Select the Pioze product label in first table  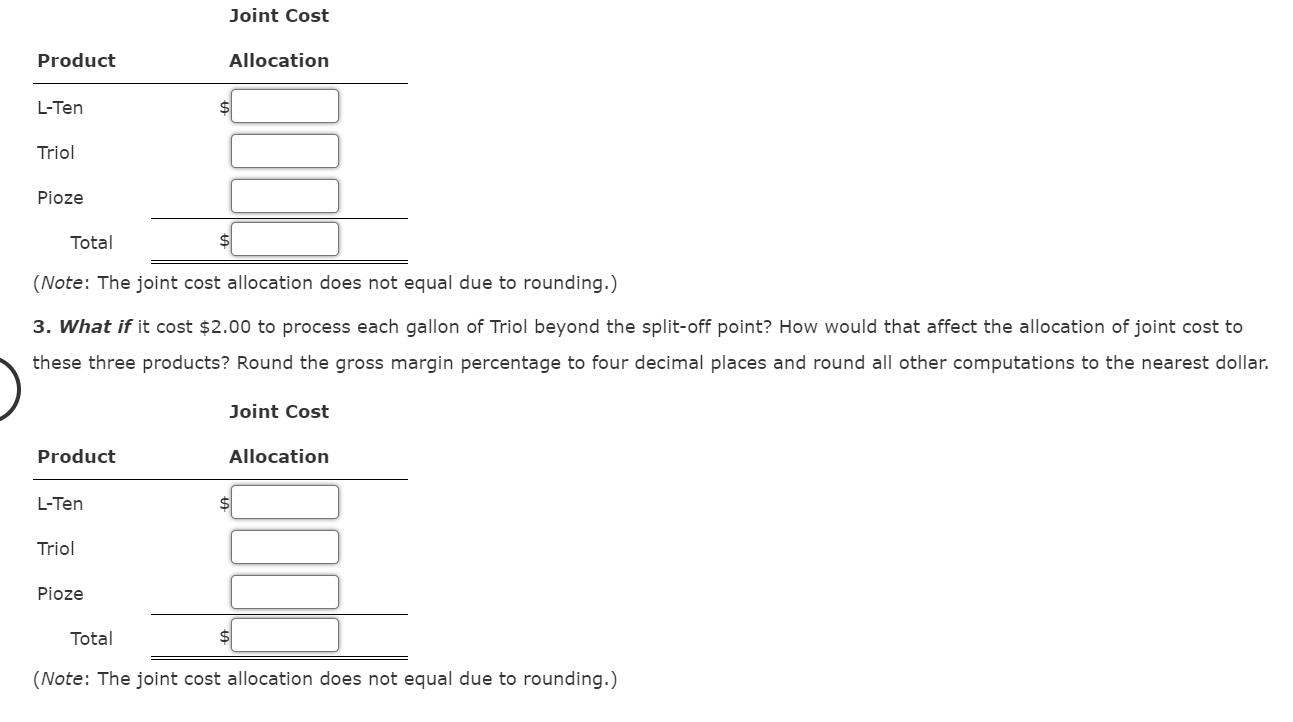(58, 197)
